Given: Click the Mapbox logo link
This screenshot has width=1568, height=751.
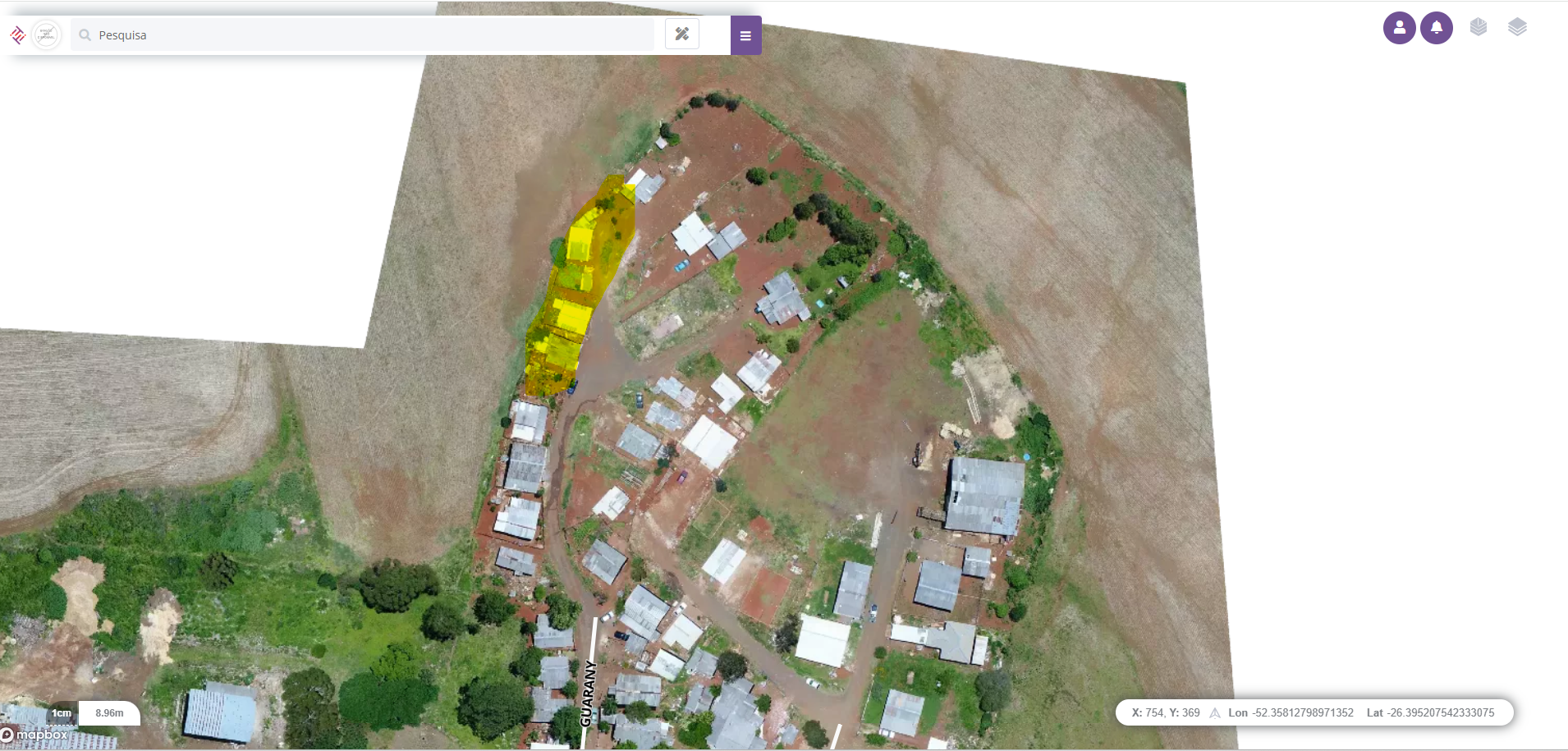Looking at the screenshot, I should (x=34, y=735).
